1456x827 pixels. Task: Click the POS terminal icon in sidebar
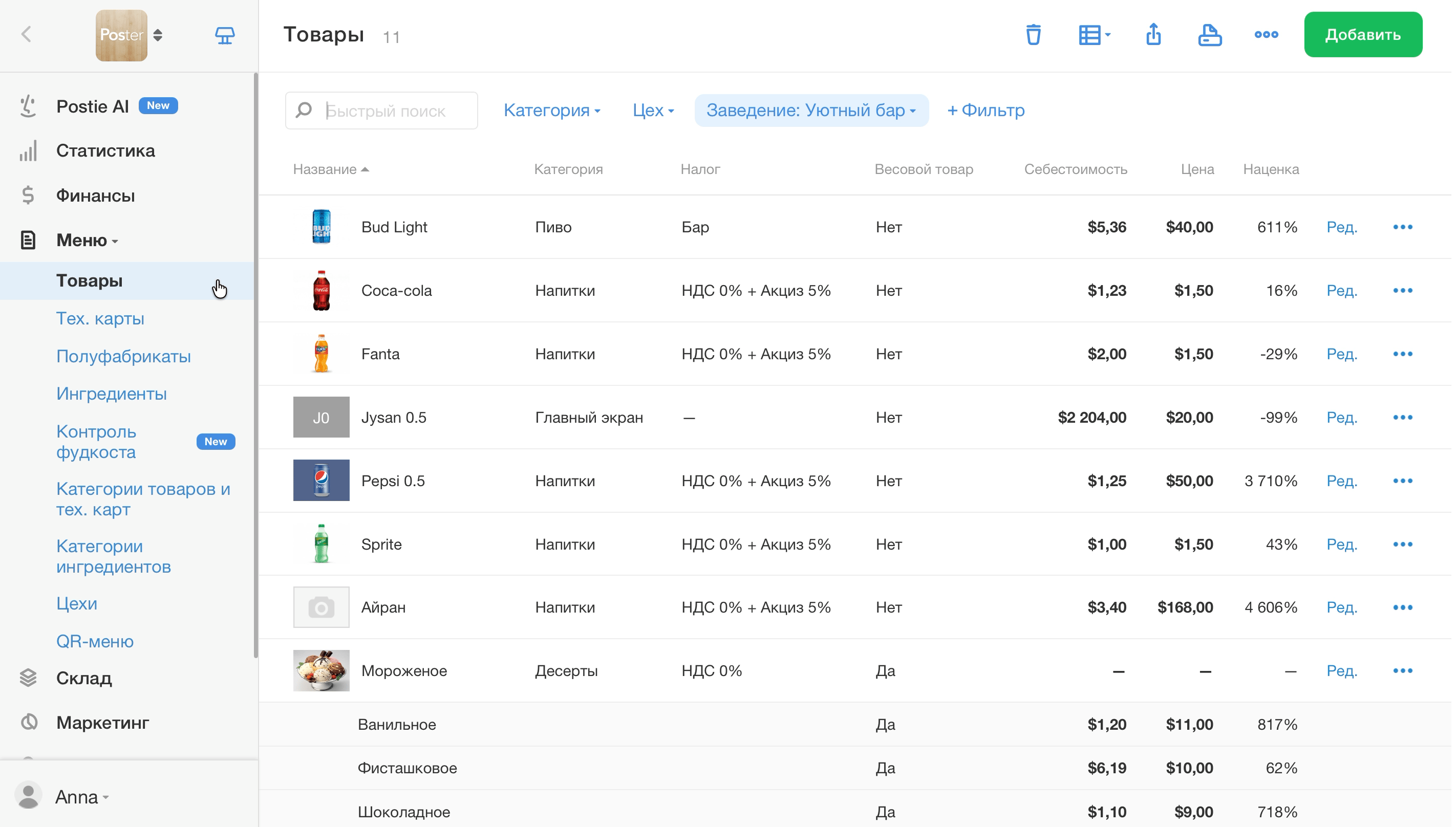(225, 35)
